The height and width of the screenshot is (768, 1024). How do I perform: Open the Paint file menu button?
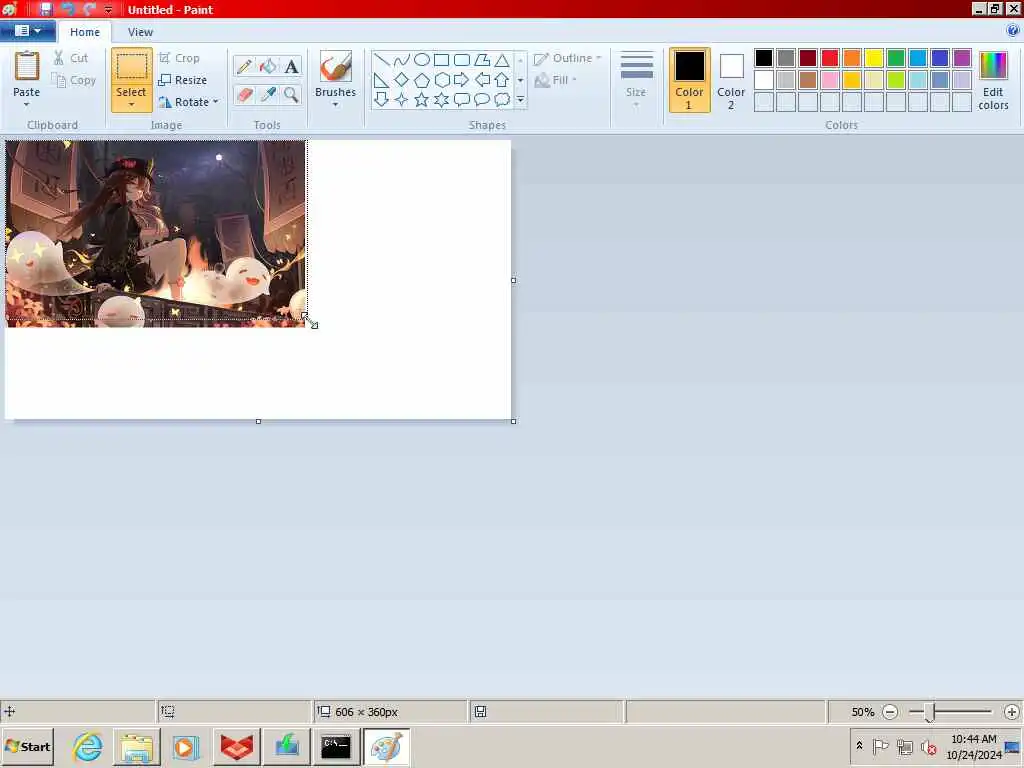pyautogui.click(x=27, y=31)
